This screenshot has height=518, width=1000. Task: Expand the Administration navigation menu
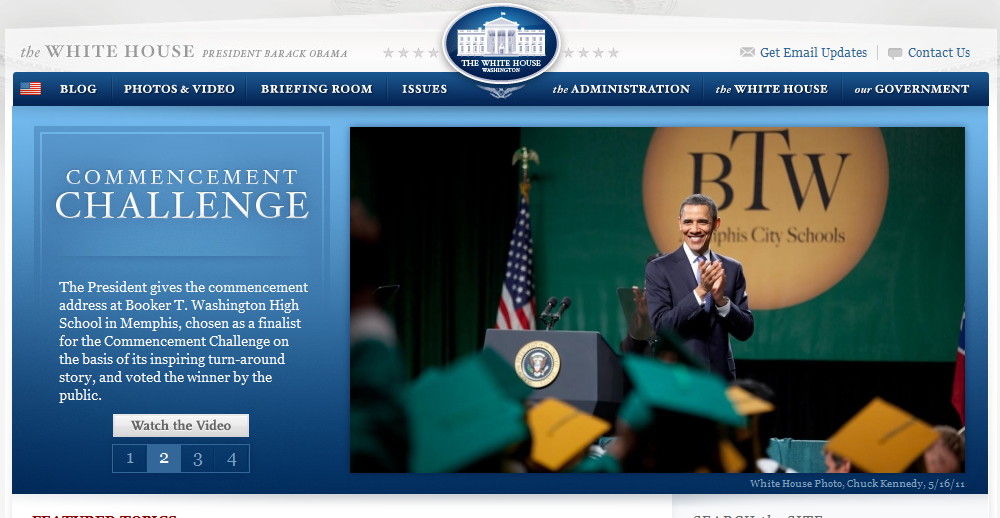click(621, 89)
